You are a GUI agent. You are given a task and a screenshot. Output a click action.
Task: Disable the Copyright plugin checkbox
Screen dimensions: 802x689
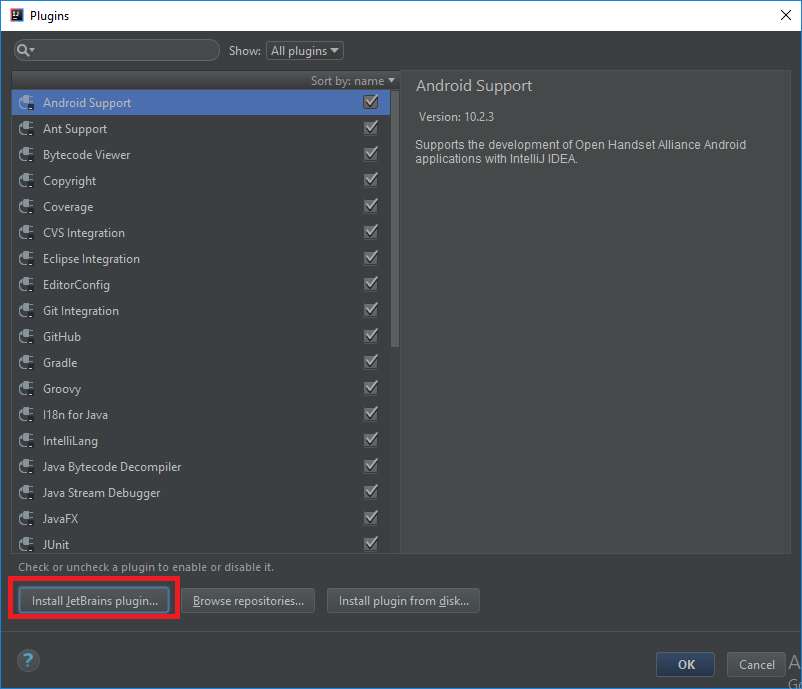coord(371,180)
